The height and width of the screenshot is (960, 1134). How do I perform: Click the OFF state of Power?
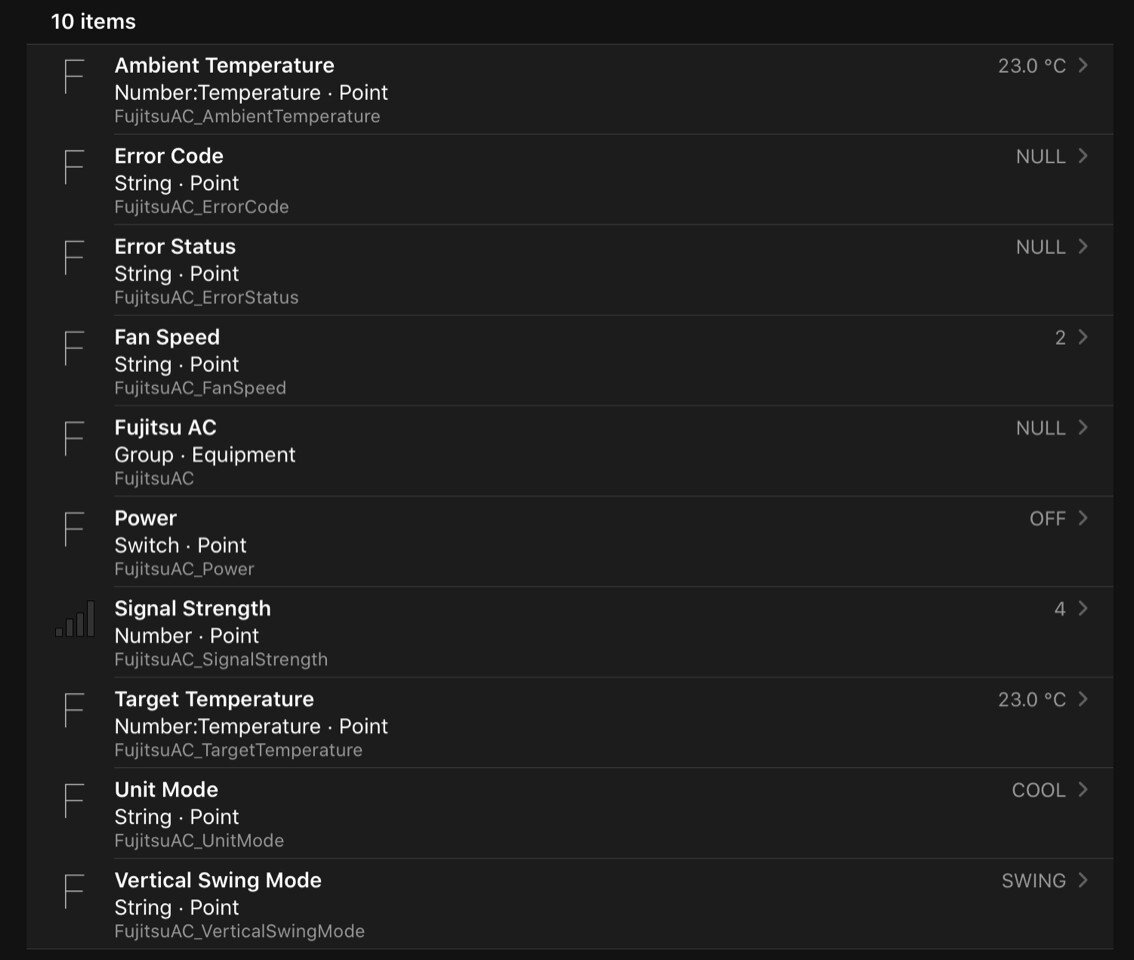(1047, 518)
